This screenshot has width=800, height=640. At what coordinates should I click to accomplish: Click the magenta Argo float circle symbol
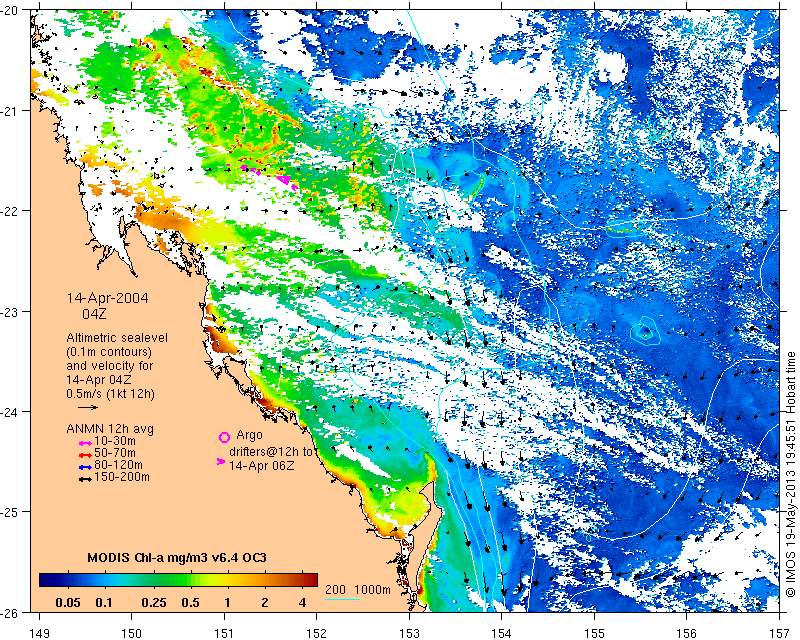224,437
